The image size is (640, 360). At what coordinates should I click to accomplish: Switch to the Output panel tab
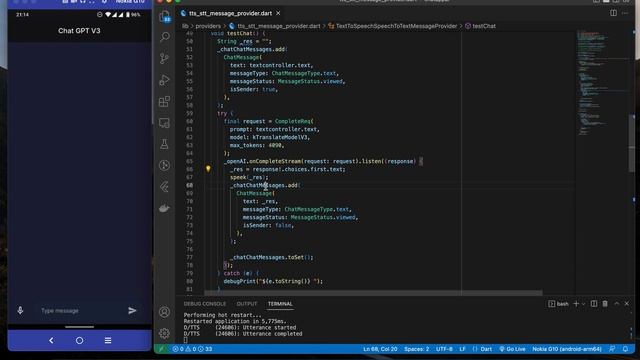pyautogui.click(x=247, y=304)
